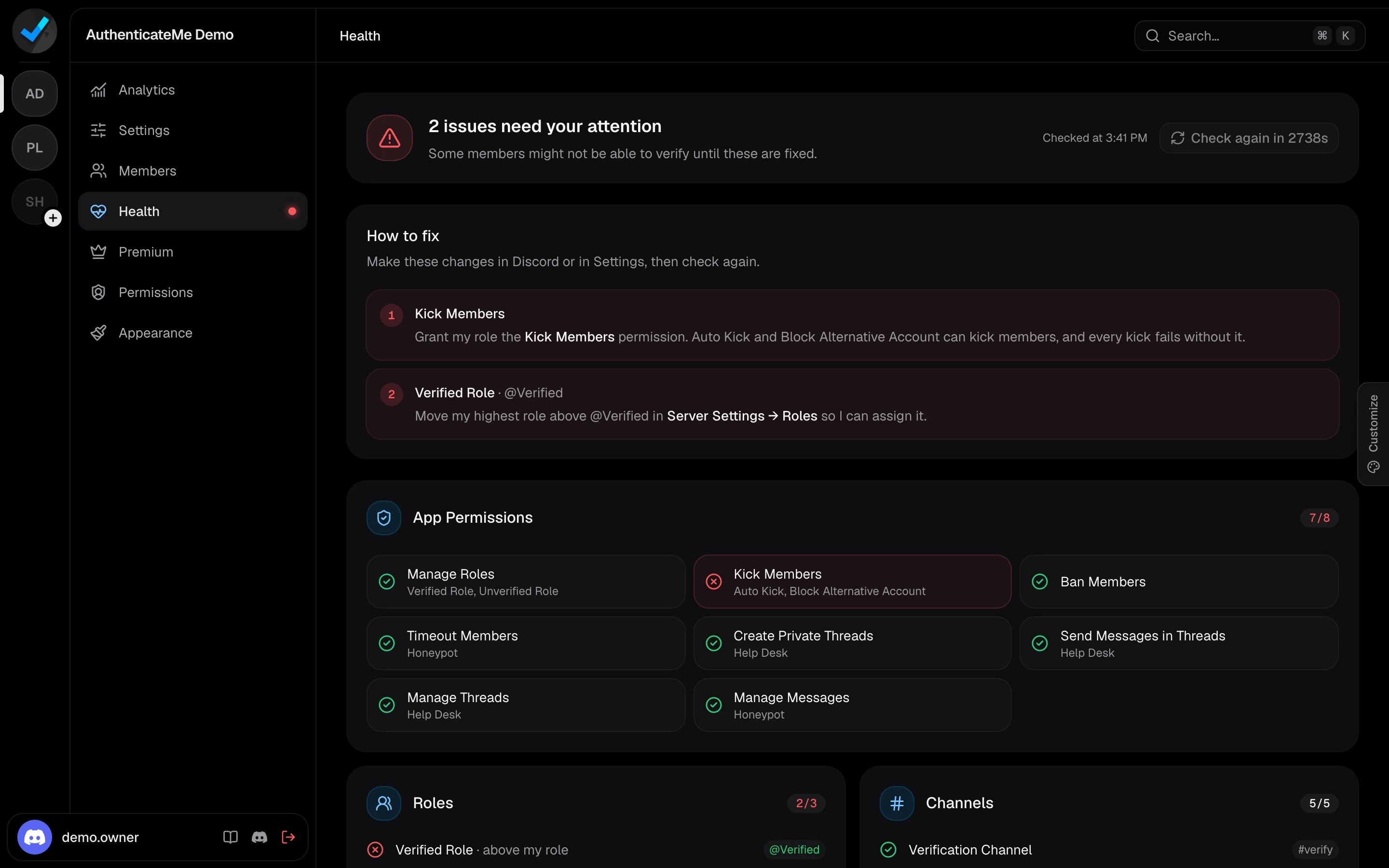This screenshot has height=868, width=1389.
Task: Click the red logout icon
Action: click(288, 837)
